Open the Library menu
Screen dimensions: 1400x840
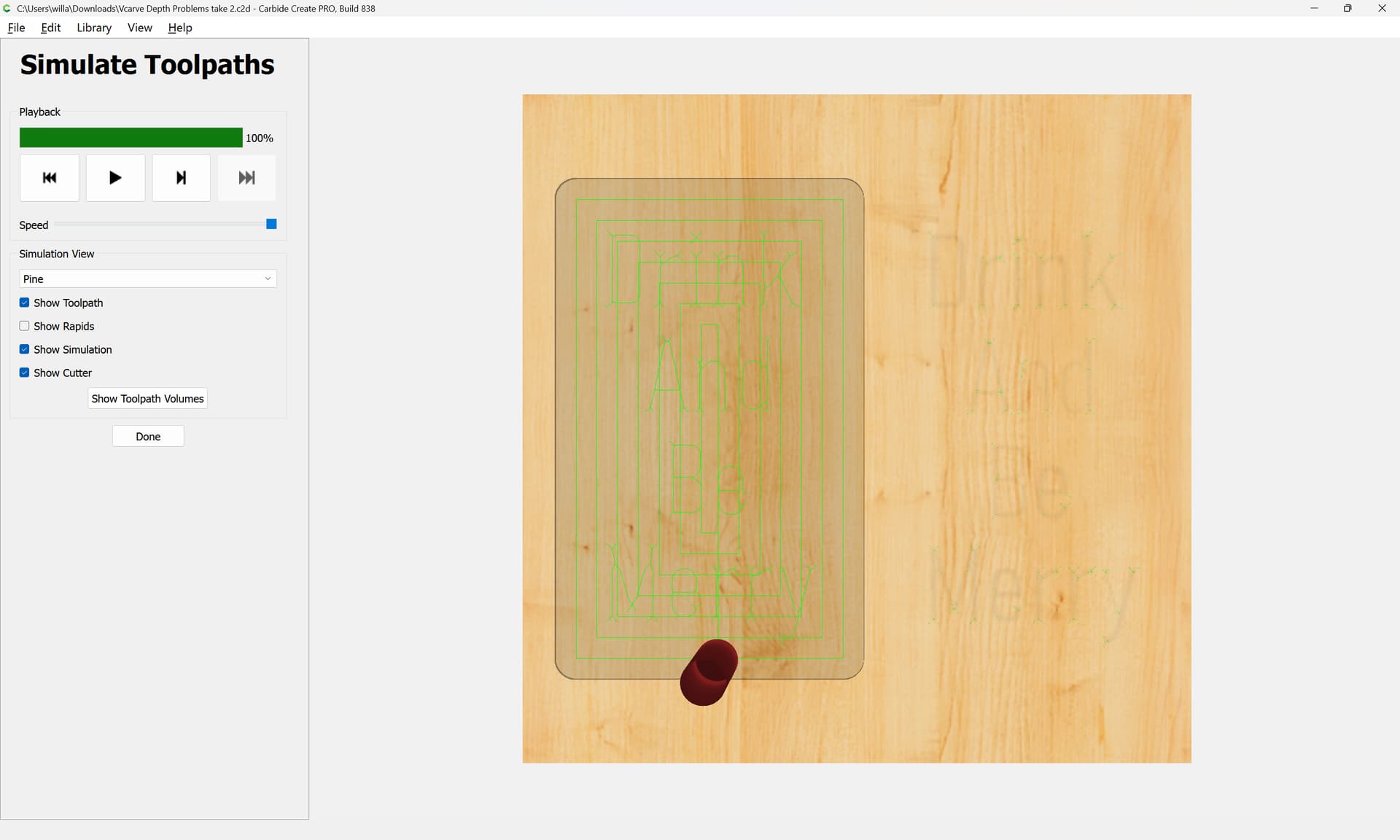(x=94, y=28)
